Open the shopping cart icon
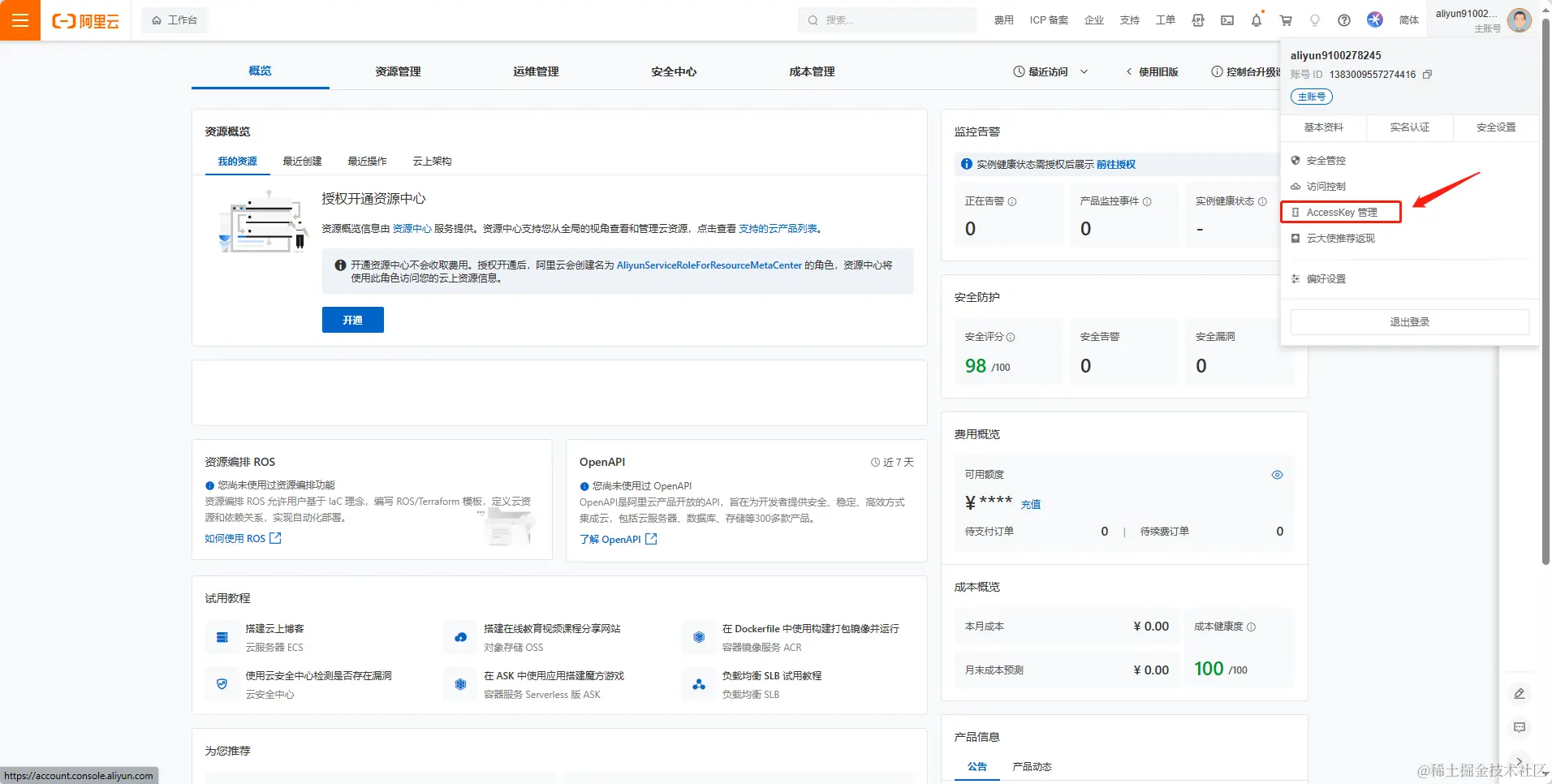 pyautogui.click(x=1286, y=20)
